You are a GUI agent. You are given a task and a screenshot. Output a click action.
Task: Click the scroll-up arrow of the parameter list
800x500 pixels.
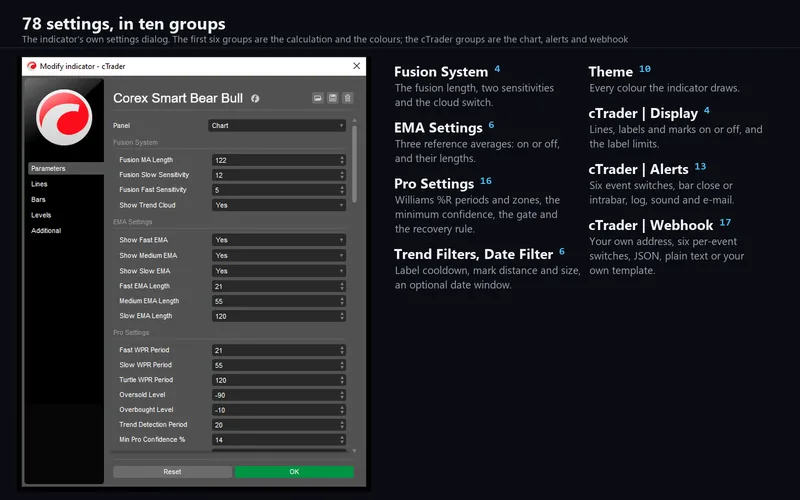tap(354, 121)
